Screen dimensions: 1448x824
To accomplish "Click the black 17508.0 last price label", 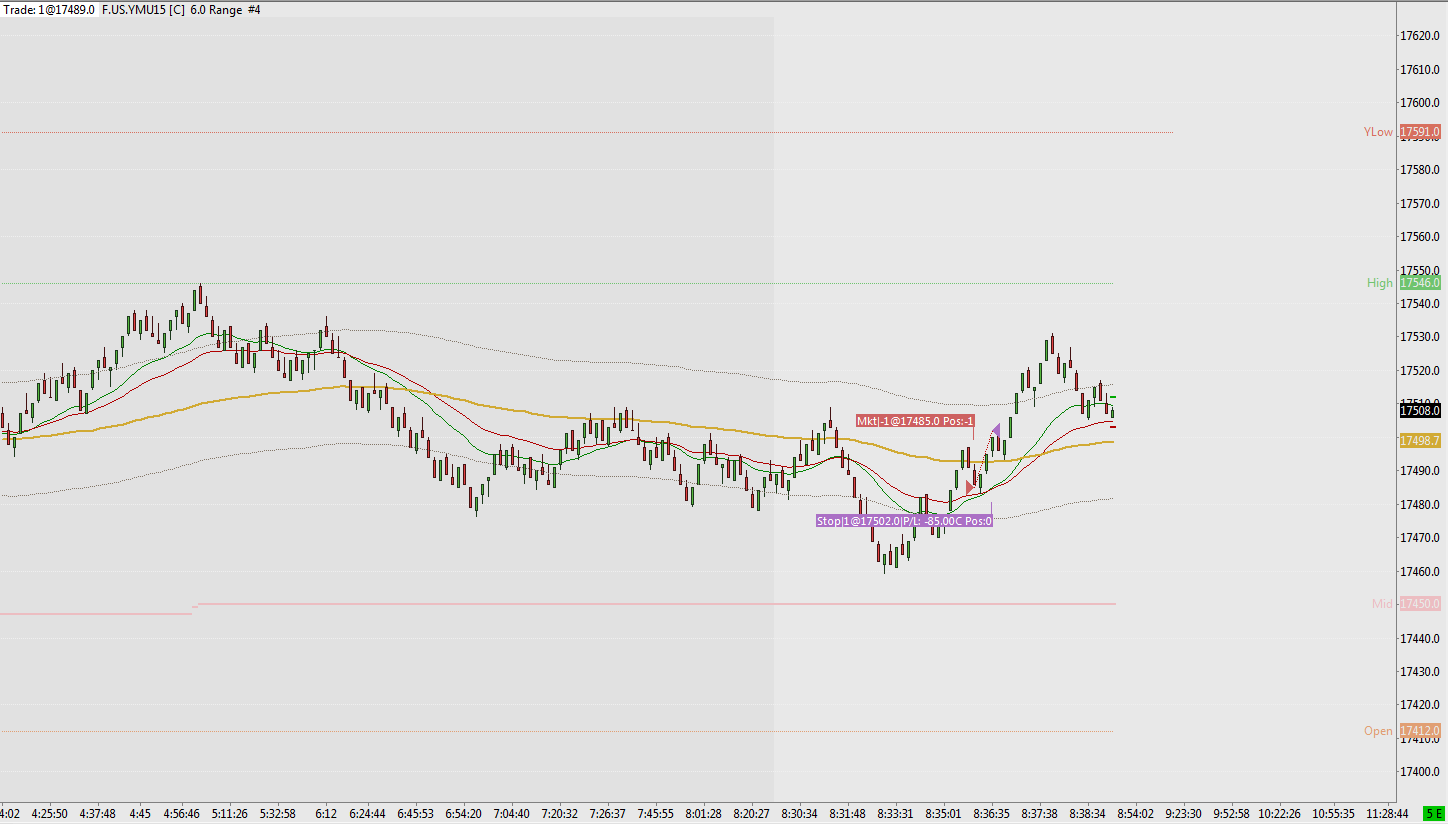I will (1420, 410).
